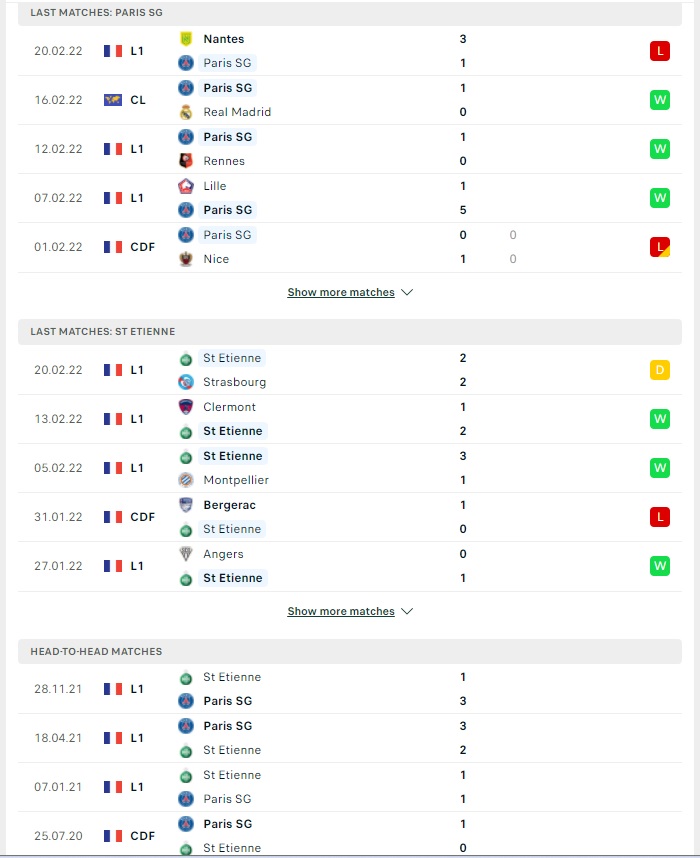Click the Angers club logo
The image size is (700, 858).
click(186, 554)
